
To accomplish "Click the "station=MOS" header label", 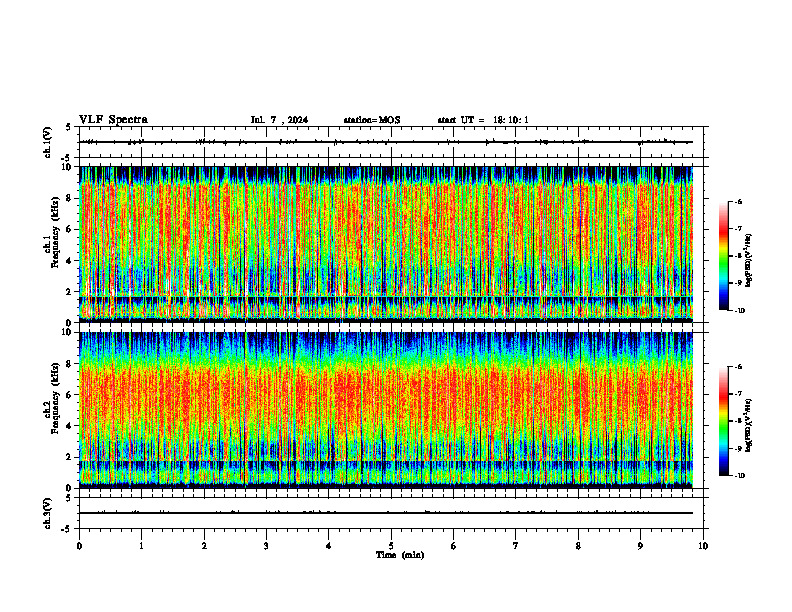I will (372, 120).
